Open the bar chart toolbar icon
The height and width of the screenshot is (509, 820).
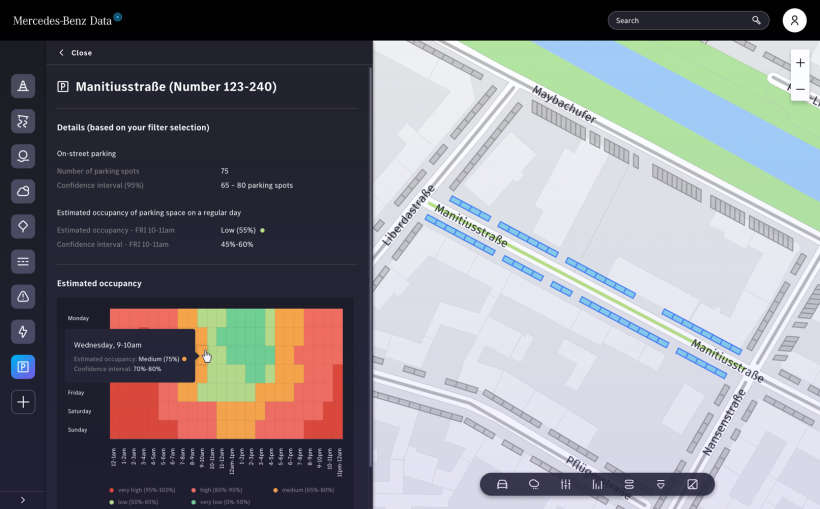click(597, 484)
